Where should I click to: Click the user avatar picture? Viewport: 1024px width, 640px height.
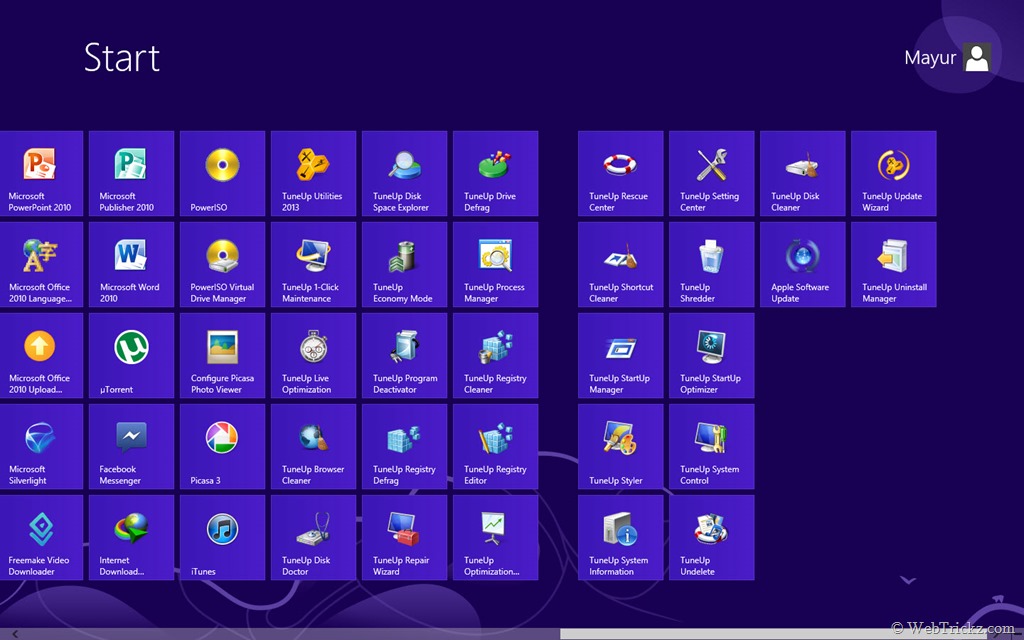click(x=977, y=57)
